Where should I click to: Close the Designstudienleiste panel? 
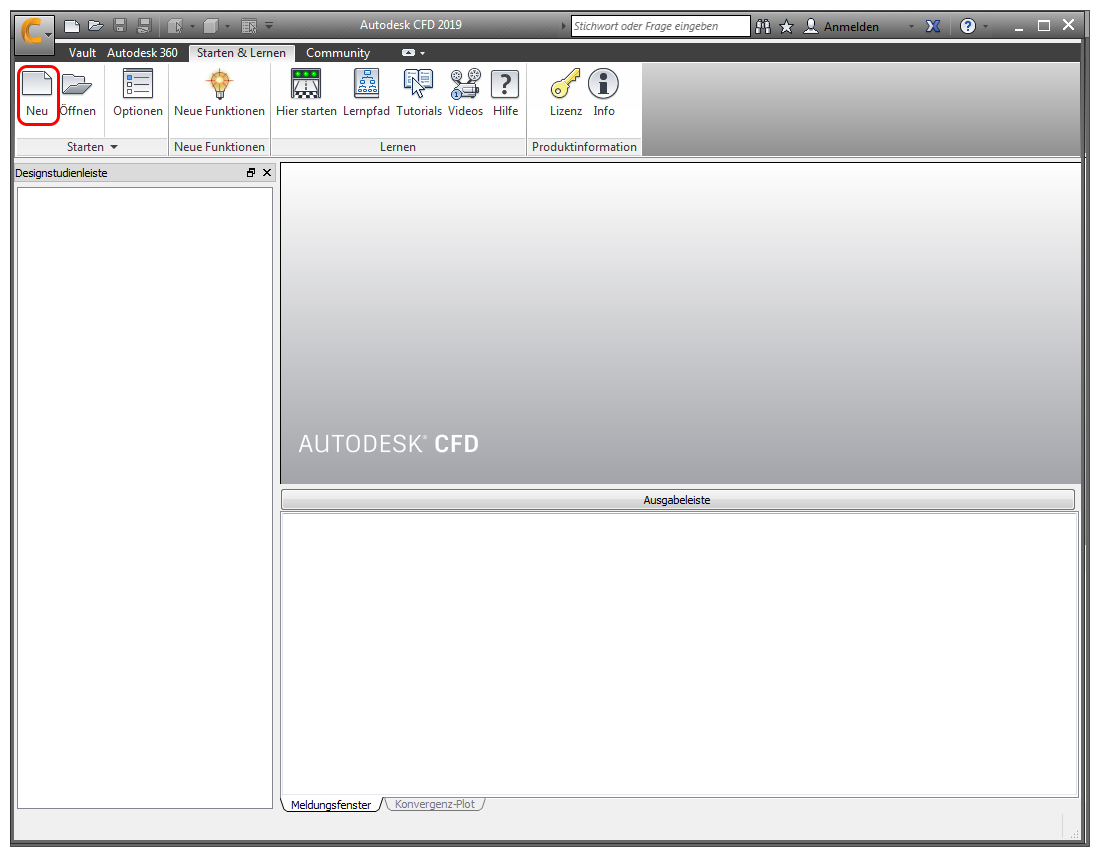(x=267, y=173)
